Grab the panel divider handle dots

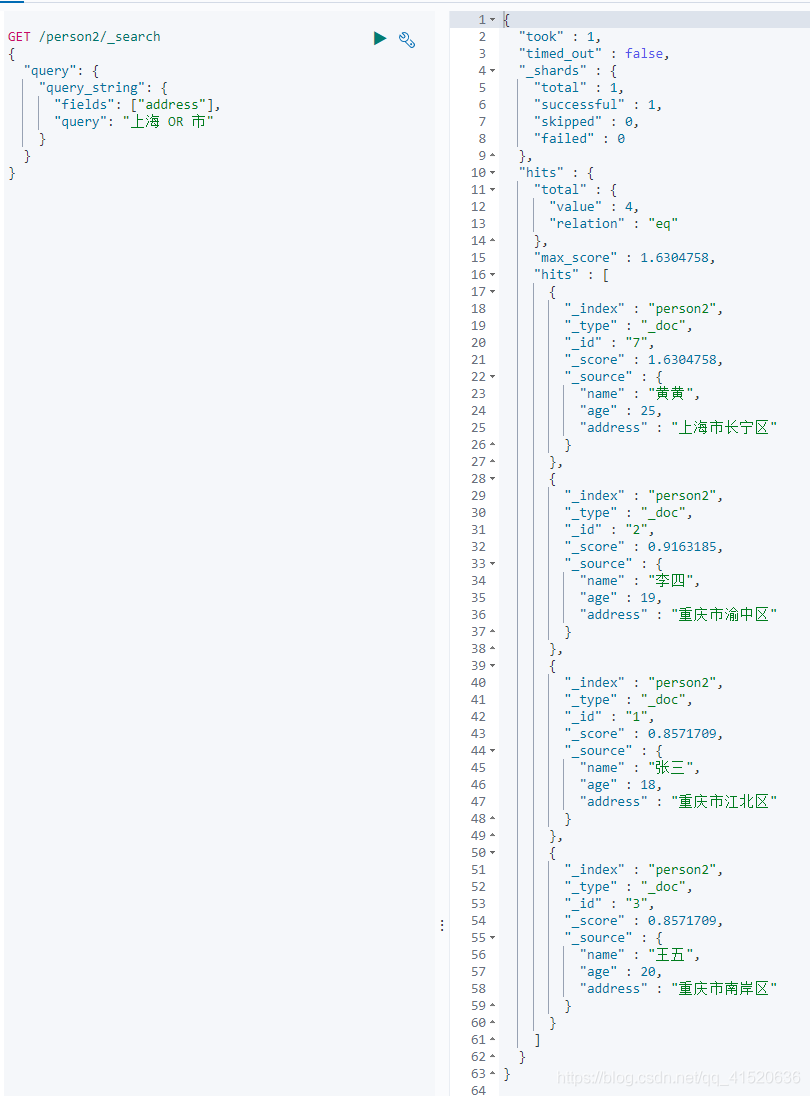(442, 925)
